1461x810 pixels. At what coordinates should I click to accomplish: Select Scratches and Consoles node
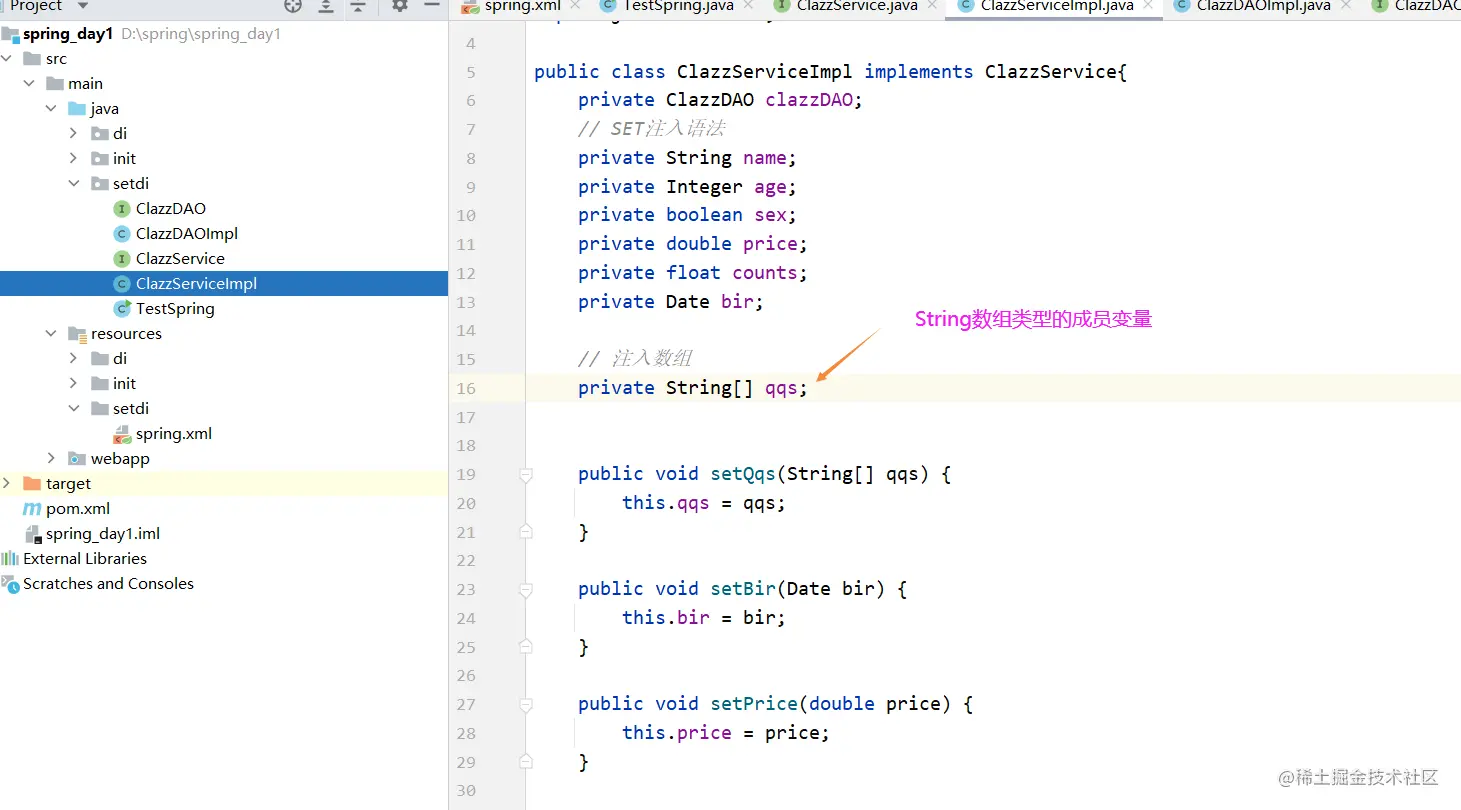click(x=108, y=584)
